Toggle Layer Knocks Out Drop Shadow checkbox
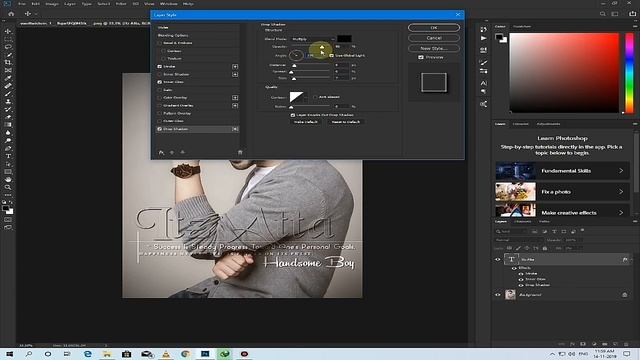The width and height of the screenshot is (640, 360). 293,116
